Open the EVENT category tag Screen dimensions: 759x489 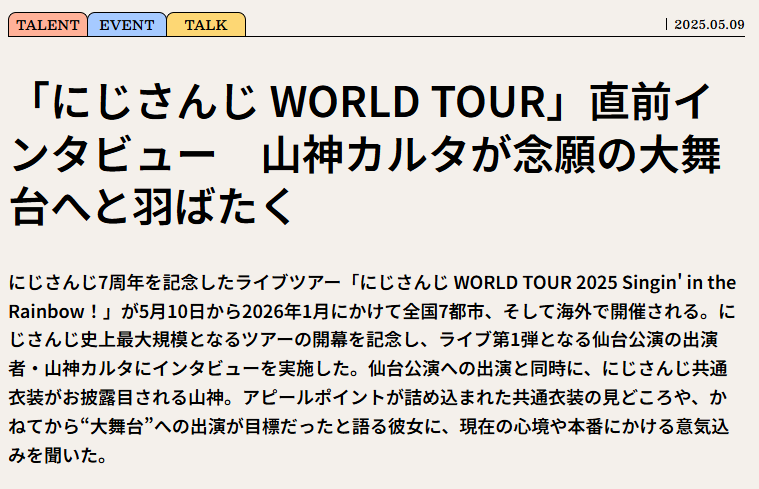click(x=127, y=25)
